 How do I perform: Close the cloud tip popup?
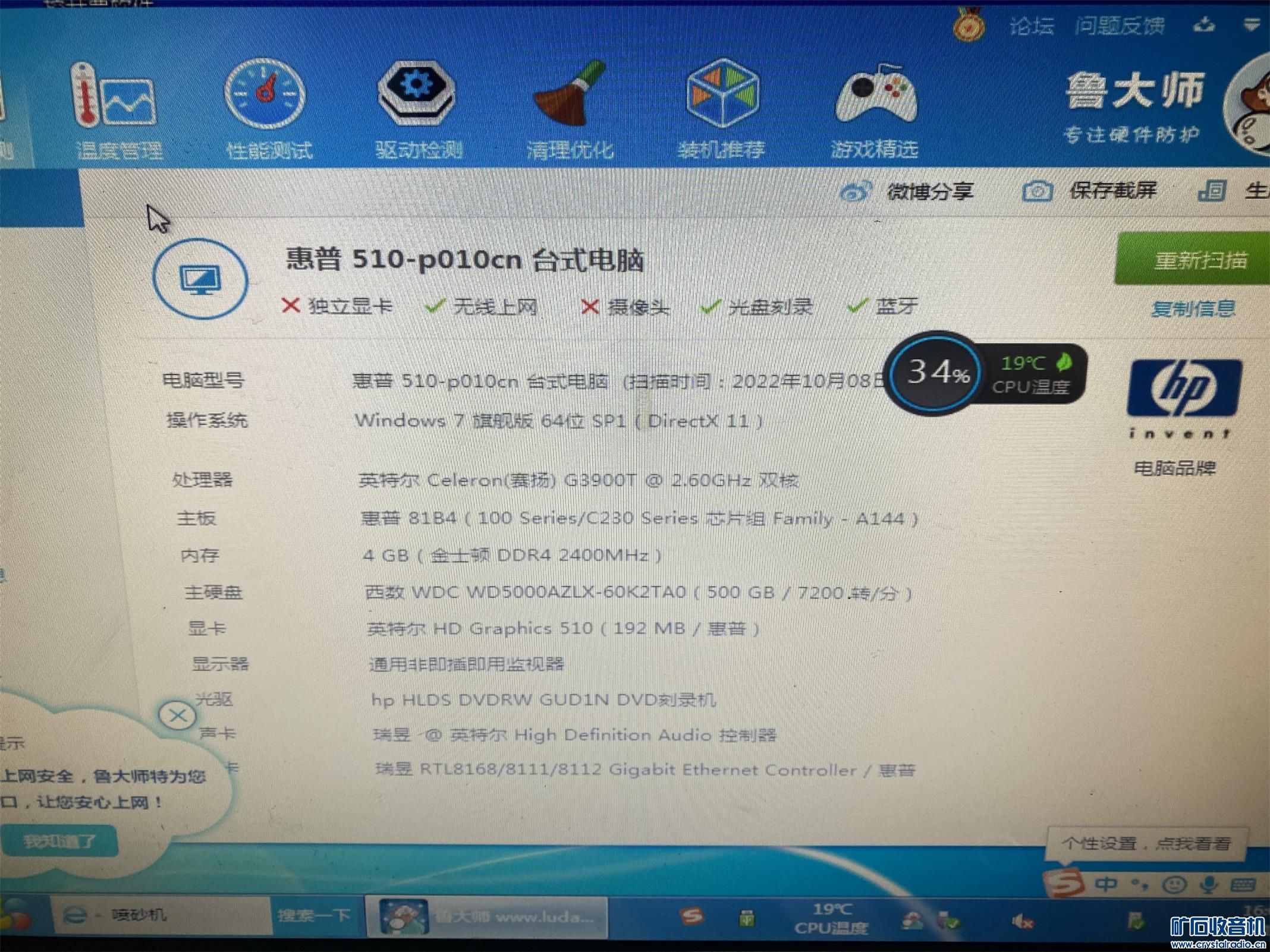point(177,715)
